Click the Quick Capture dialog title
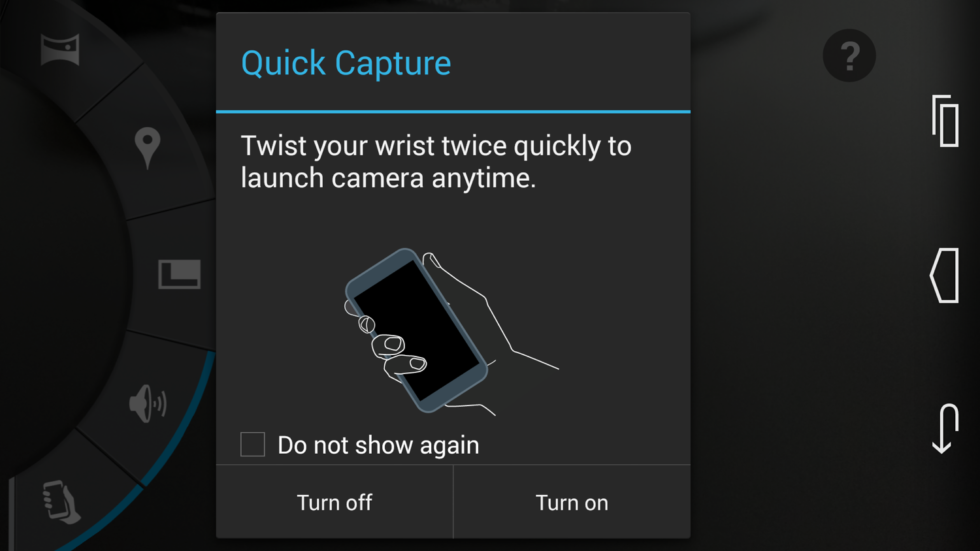 346,63
